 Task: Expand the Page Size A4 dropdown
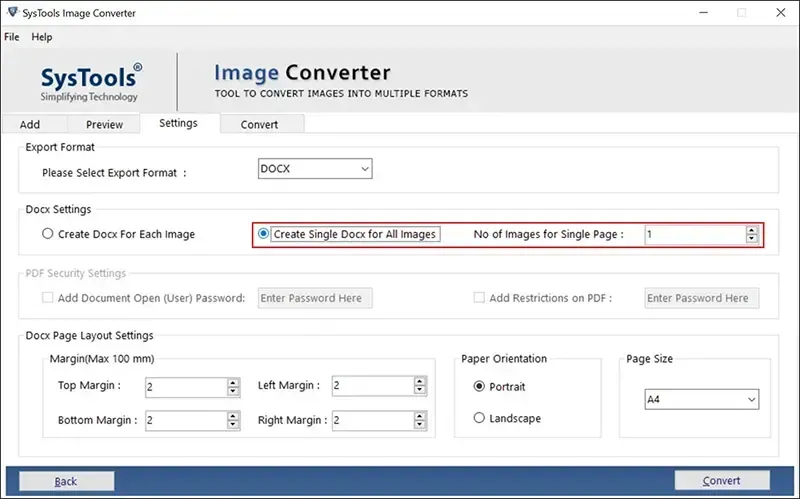[x=701, y=399]
